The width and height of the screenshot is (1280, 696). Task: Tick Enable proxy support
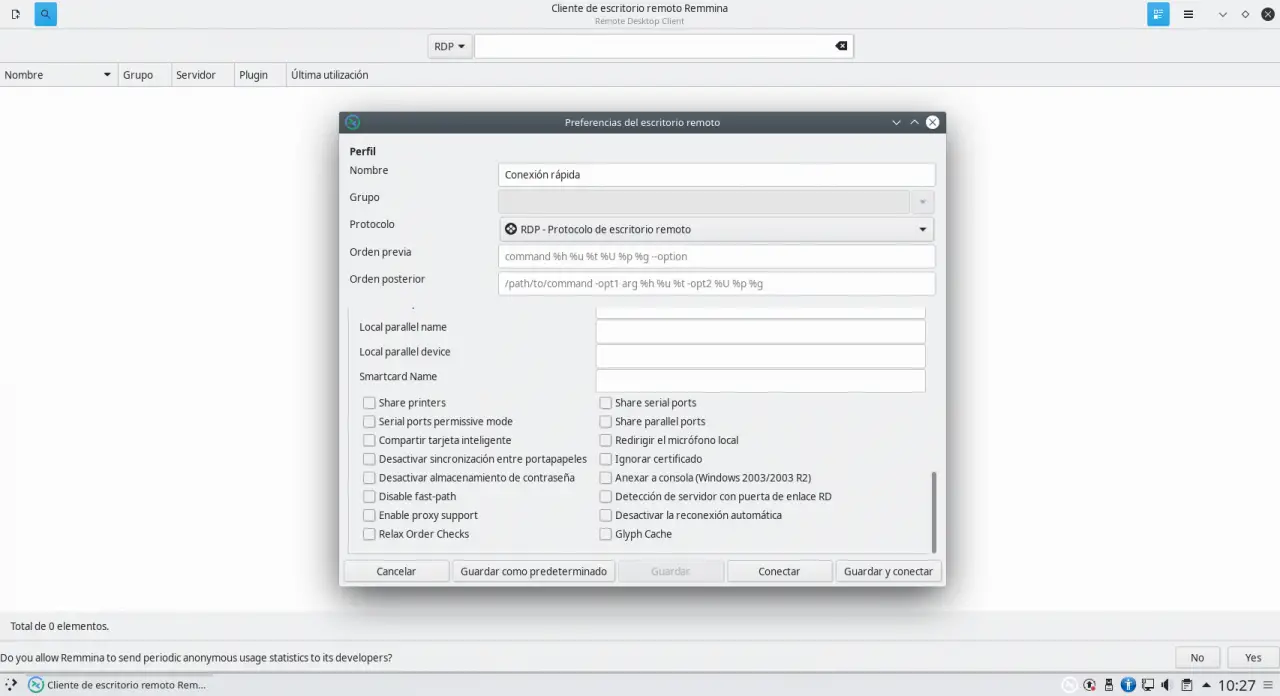tap(369, 515)
